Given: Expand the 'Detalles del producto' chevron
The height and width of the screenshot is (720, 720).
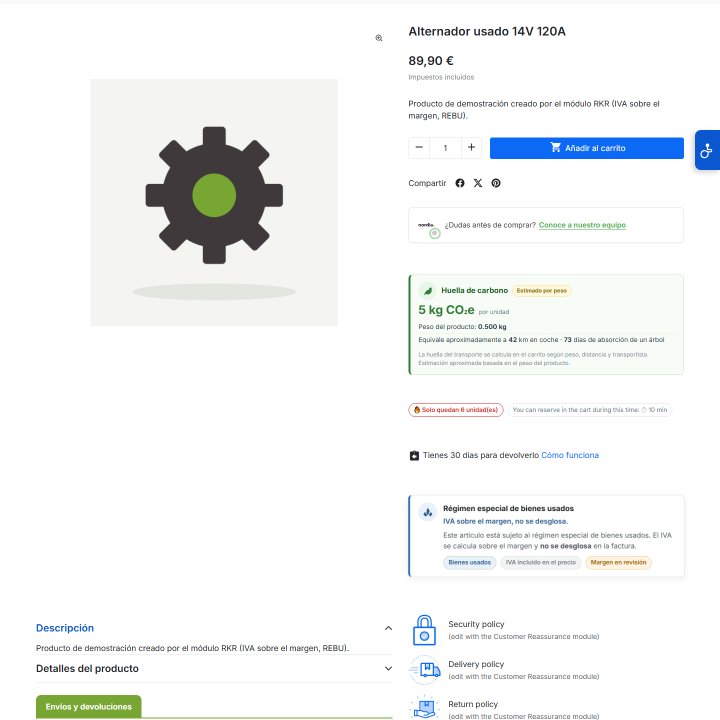Looking at the screenshot, I should point(388,669).
